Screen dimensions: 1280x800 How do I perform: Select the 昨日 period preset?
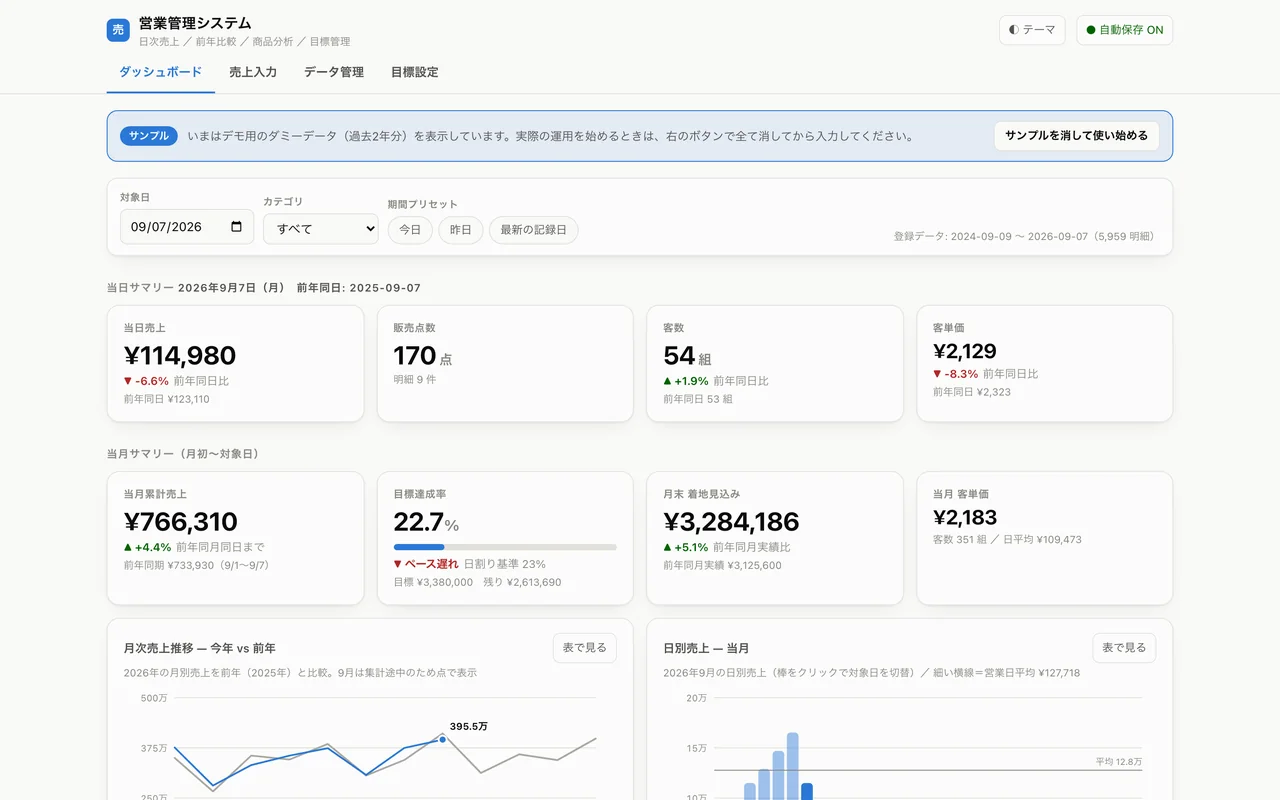(461, 230)
